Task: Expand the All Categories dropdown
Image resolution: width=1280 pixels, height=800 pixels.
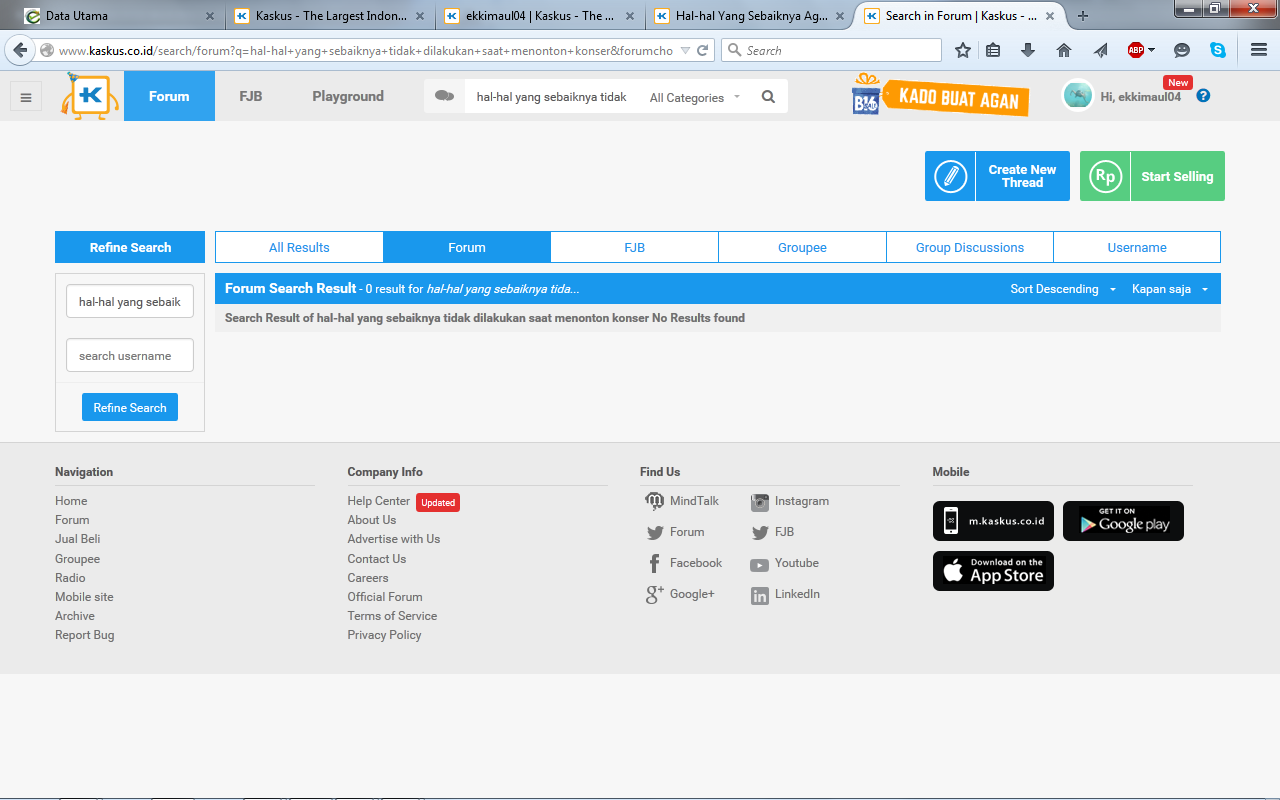Action: click(x=695, y=97)
